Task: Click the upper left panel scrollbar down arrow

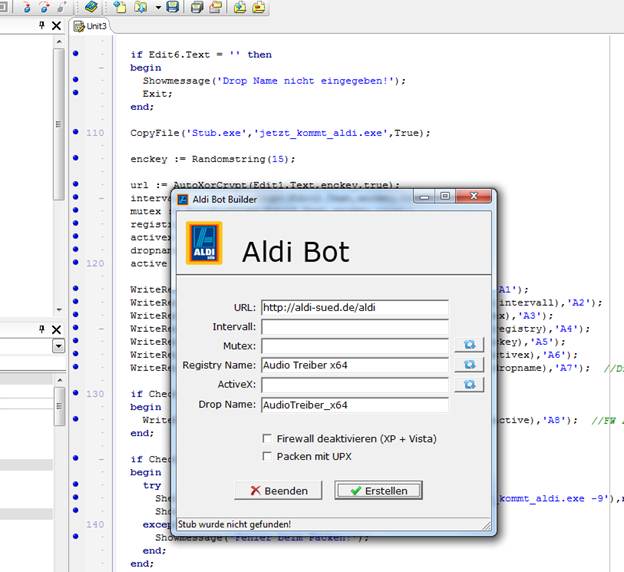Action: [59, 309]
